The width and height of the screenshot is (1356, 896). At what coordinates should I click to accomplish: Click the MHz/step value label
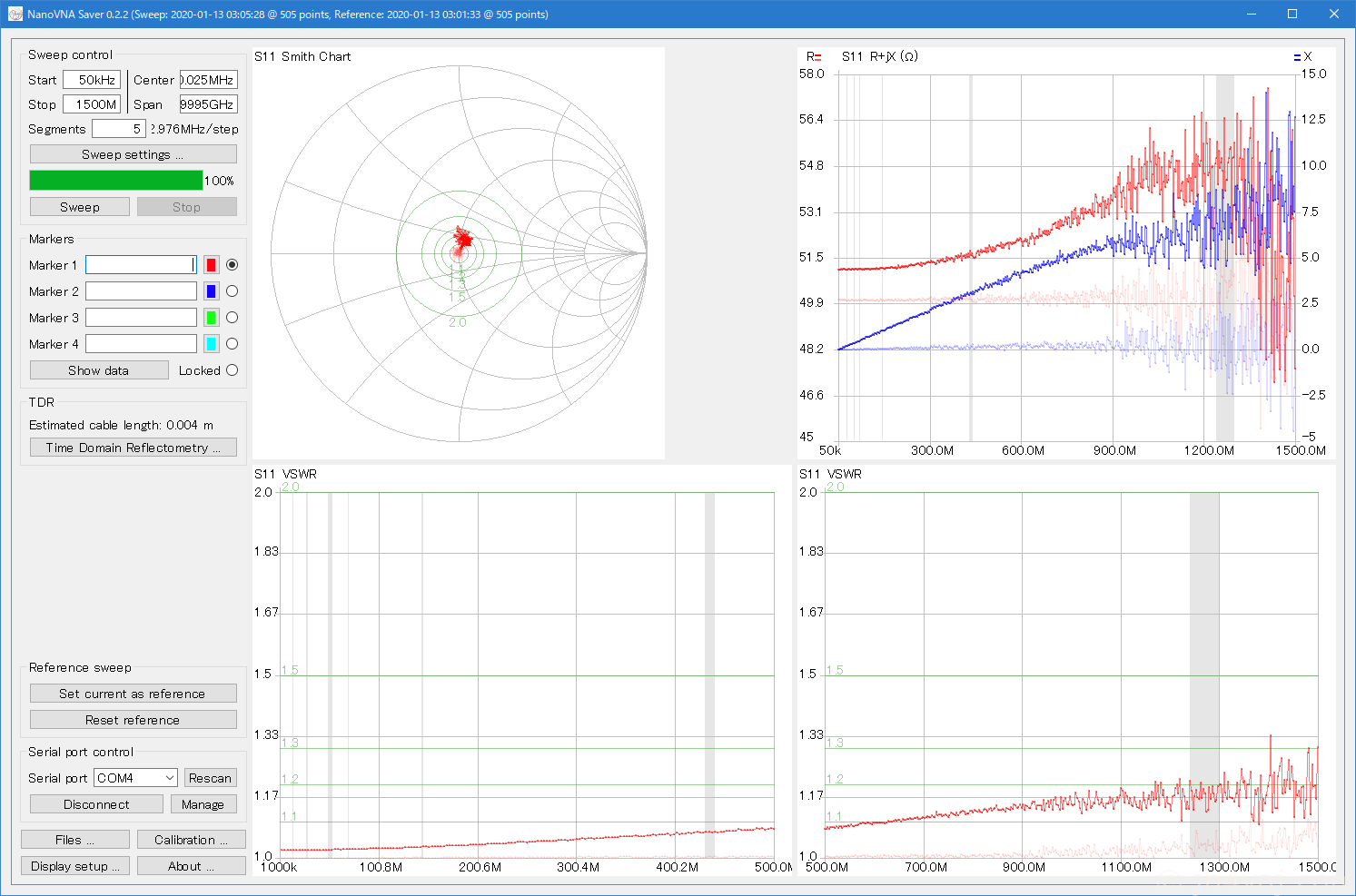(x=195, y=129)
